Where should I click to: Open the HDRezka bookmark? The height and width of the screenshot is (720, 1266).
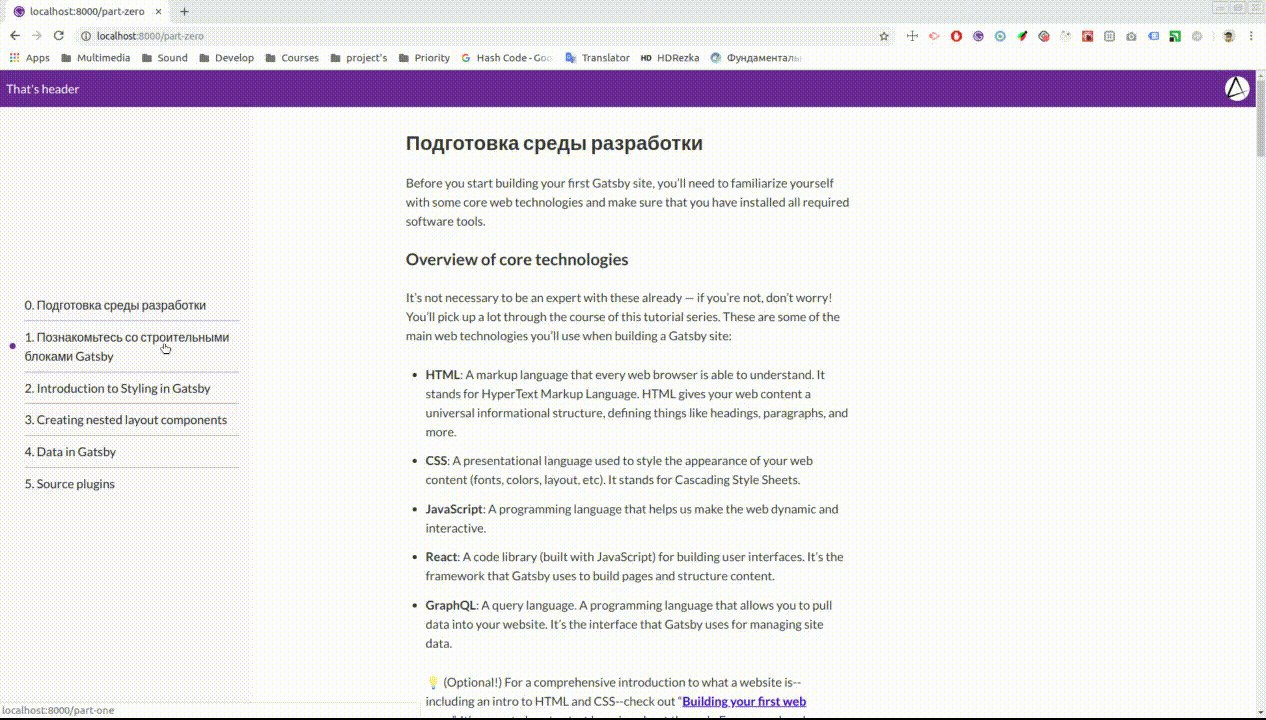[x=670, y=58]
